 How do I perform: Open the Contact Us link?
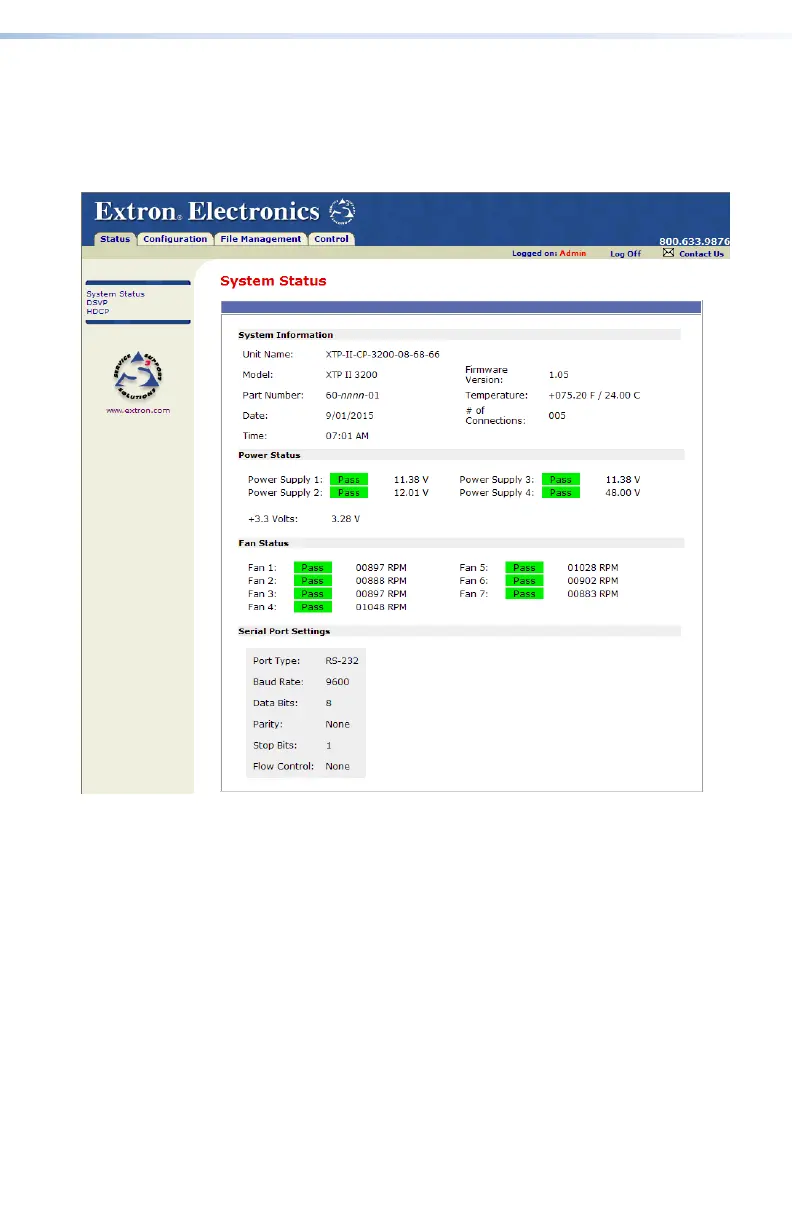point(701,254)
